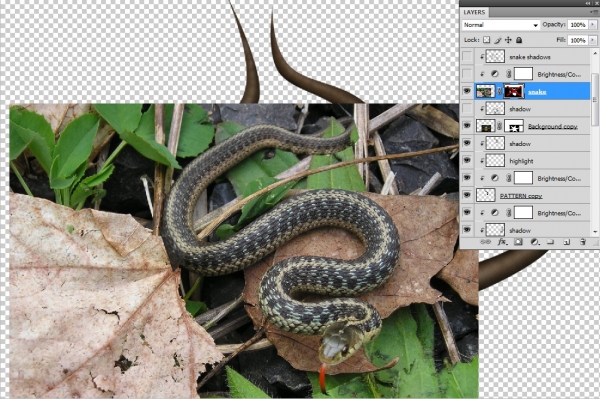Image resolution: width=600 pixels, height=399 pixels.
Task: Open the Opacity slider arrow
Action: pyautogui.click(x=593, y=25)
